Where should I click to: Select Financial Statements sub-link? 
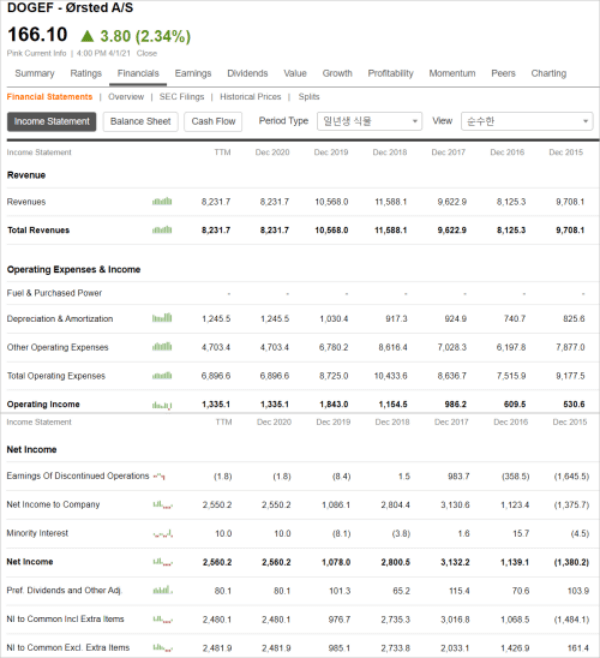(50, 97)
